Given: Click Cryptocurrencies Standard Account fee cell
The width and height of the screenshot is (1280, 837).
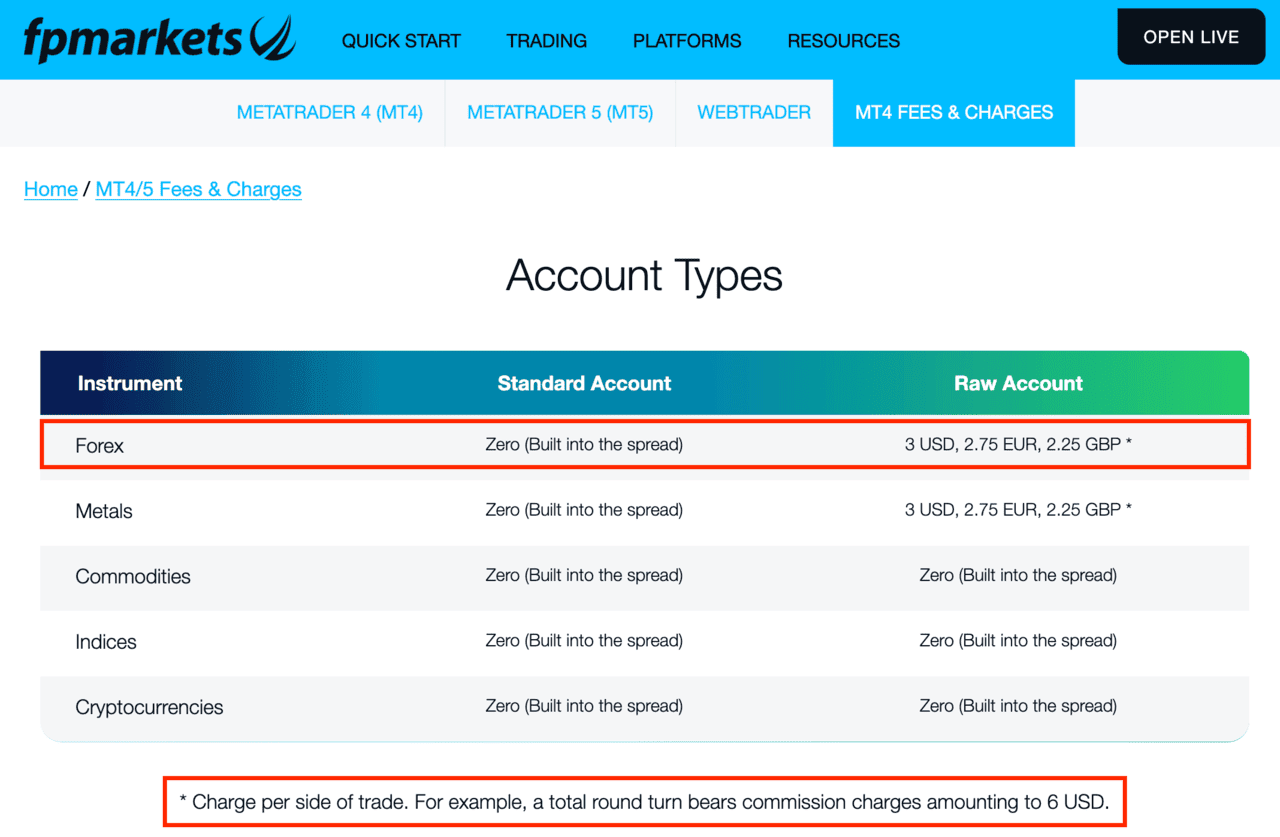Looking at the screenshot, I should pyautogui.click(x=584, y=706).
